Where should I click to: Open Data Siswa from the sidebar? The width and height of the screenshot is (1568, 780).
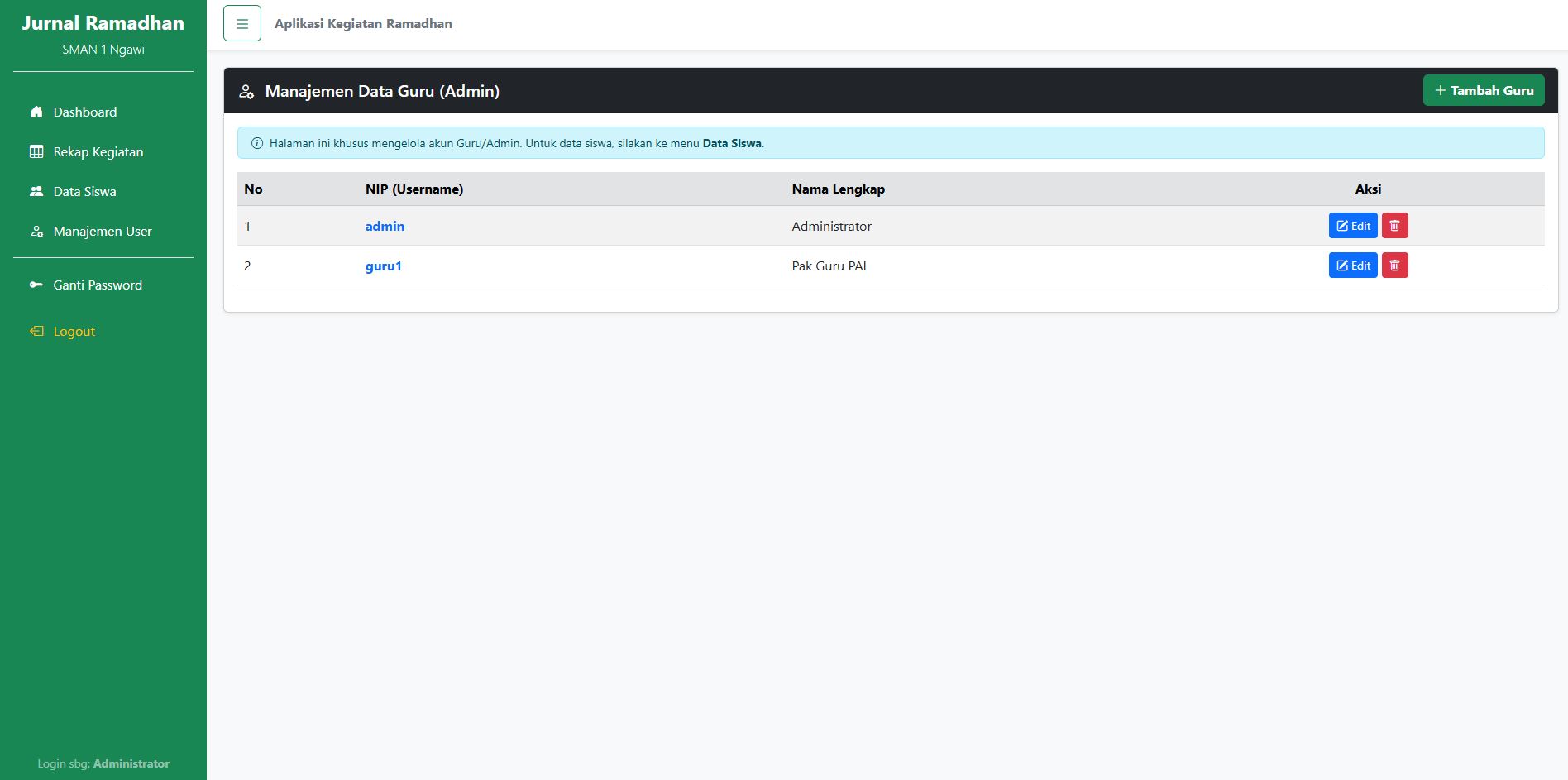(85, 192)
